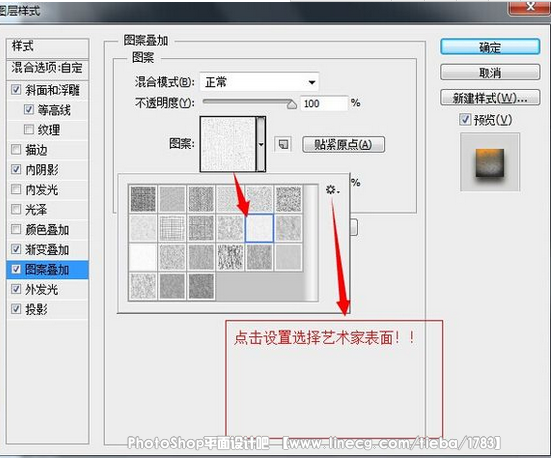551x460 pixels.
Task: Click the orange style preview thumbnail
Action: tap(490, 162)
